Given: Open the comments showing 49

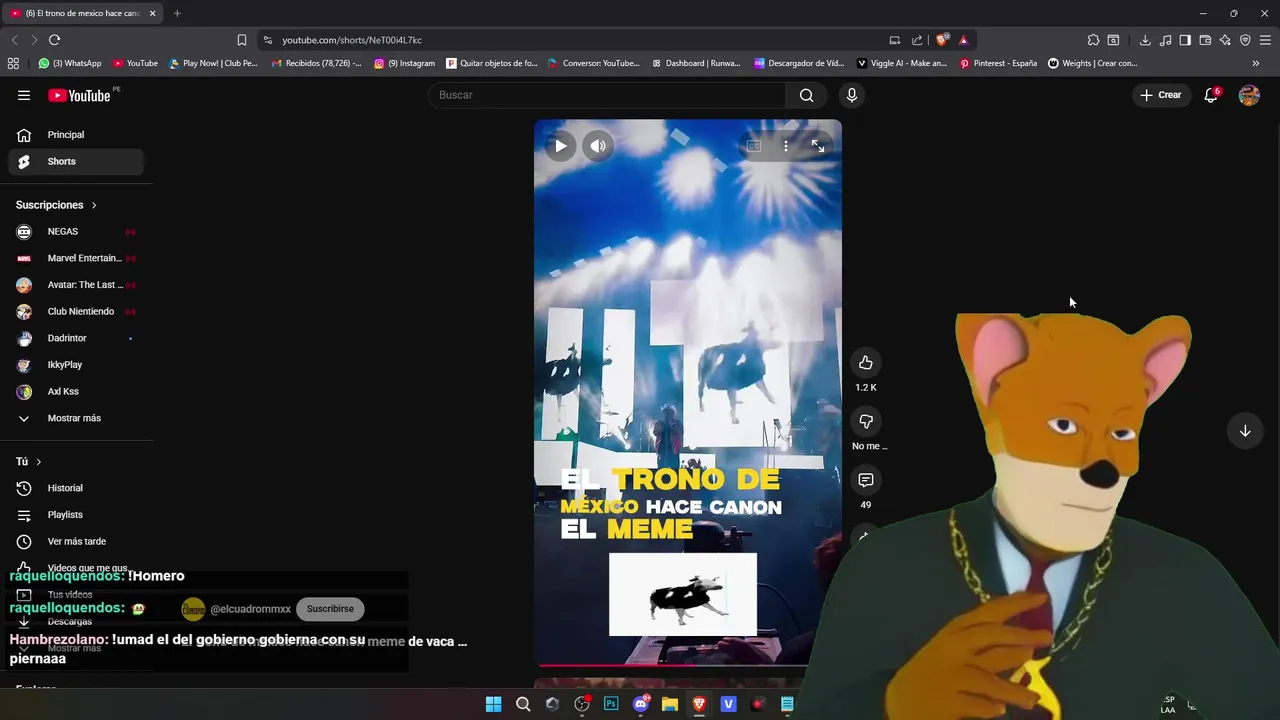Looking at the screenshot, I should point(866,480).
